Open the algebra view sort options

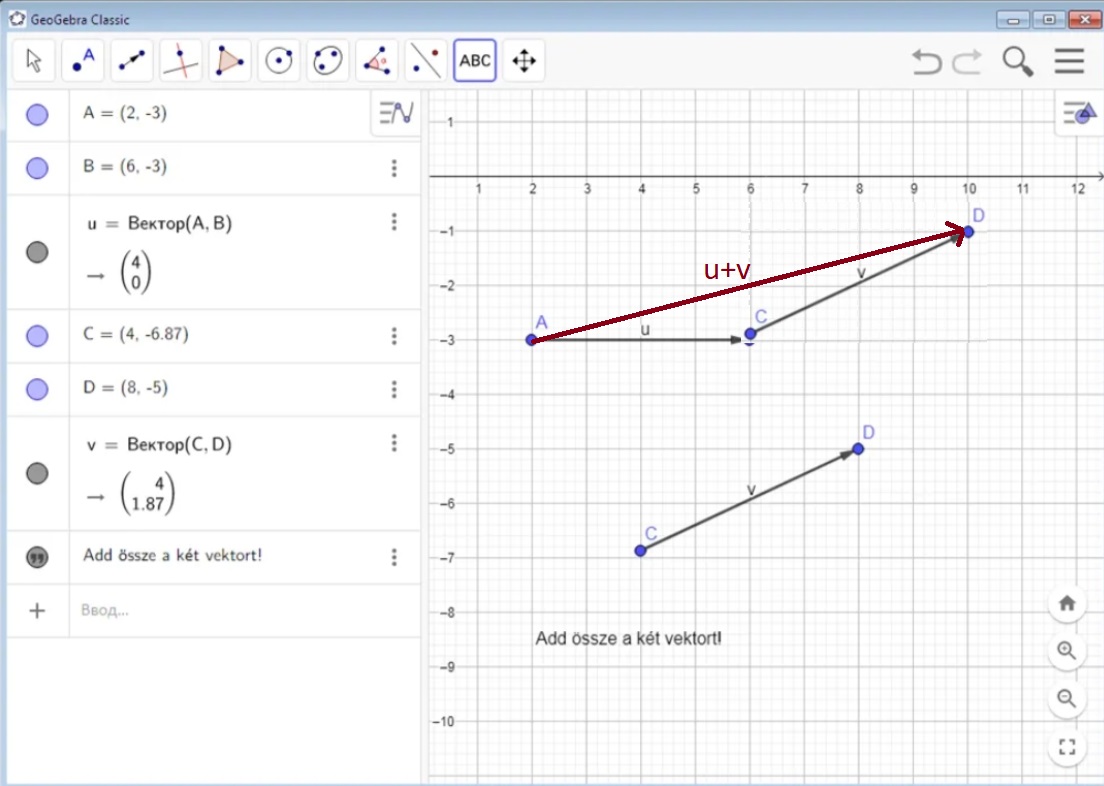[x=396, y=114]
